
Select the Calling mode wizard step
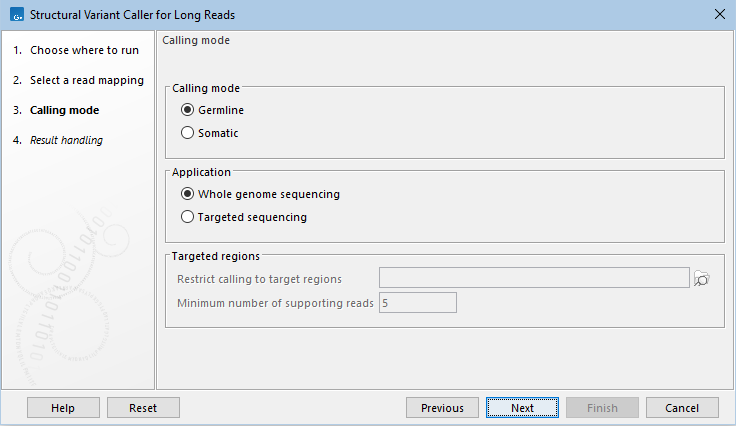(64, 110)
